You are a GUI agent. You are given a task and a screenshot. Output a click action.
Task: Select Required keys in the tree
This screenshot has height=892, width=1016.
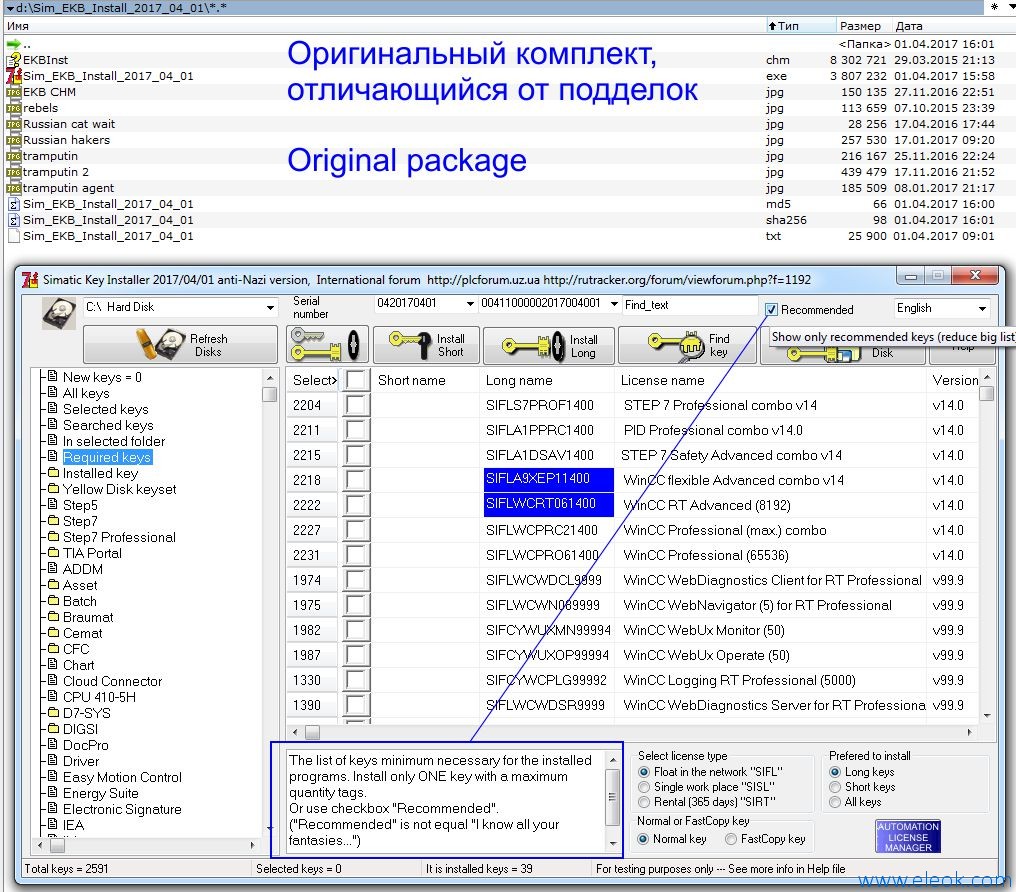108,457
